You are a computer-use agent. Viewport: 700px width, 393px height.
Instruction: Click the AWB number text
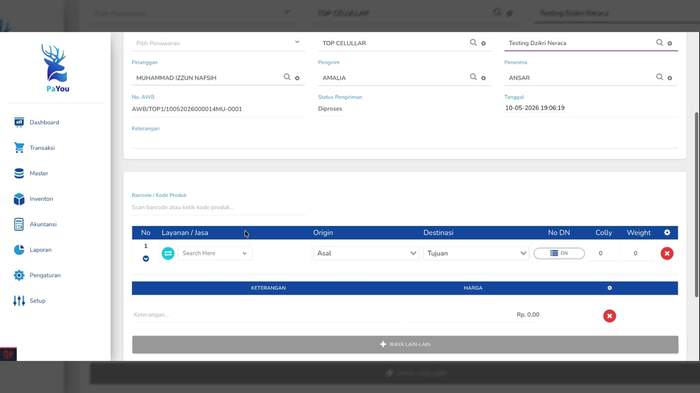187,109
